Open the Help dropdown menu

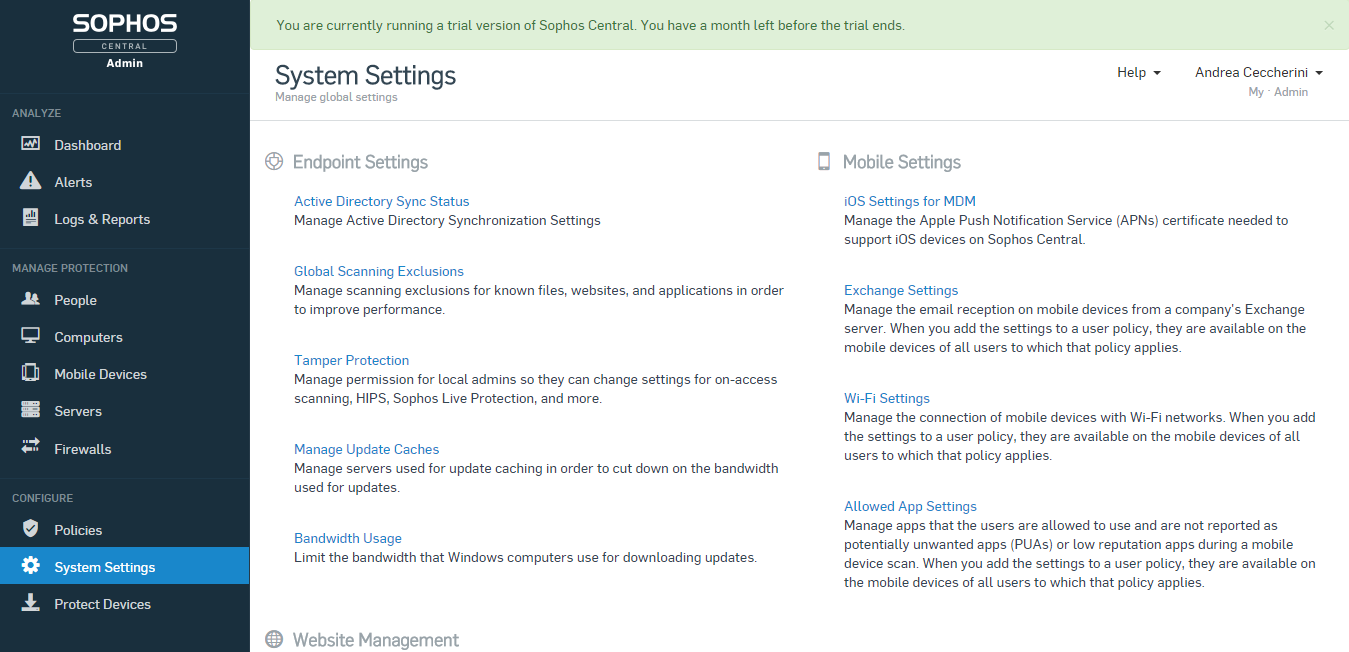click(x=1139, y=72)
